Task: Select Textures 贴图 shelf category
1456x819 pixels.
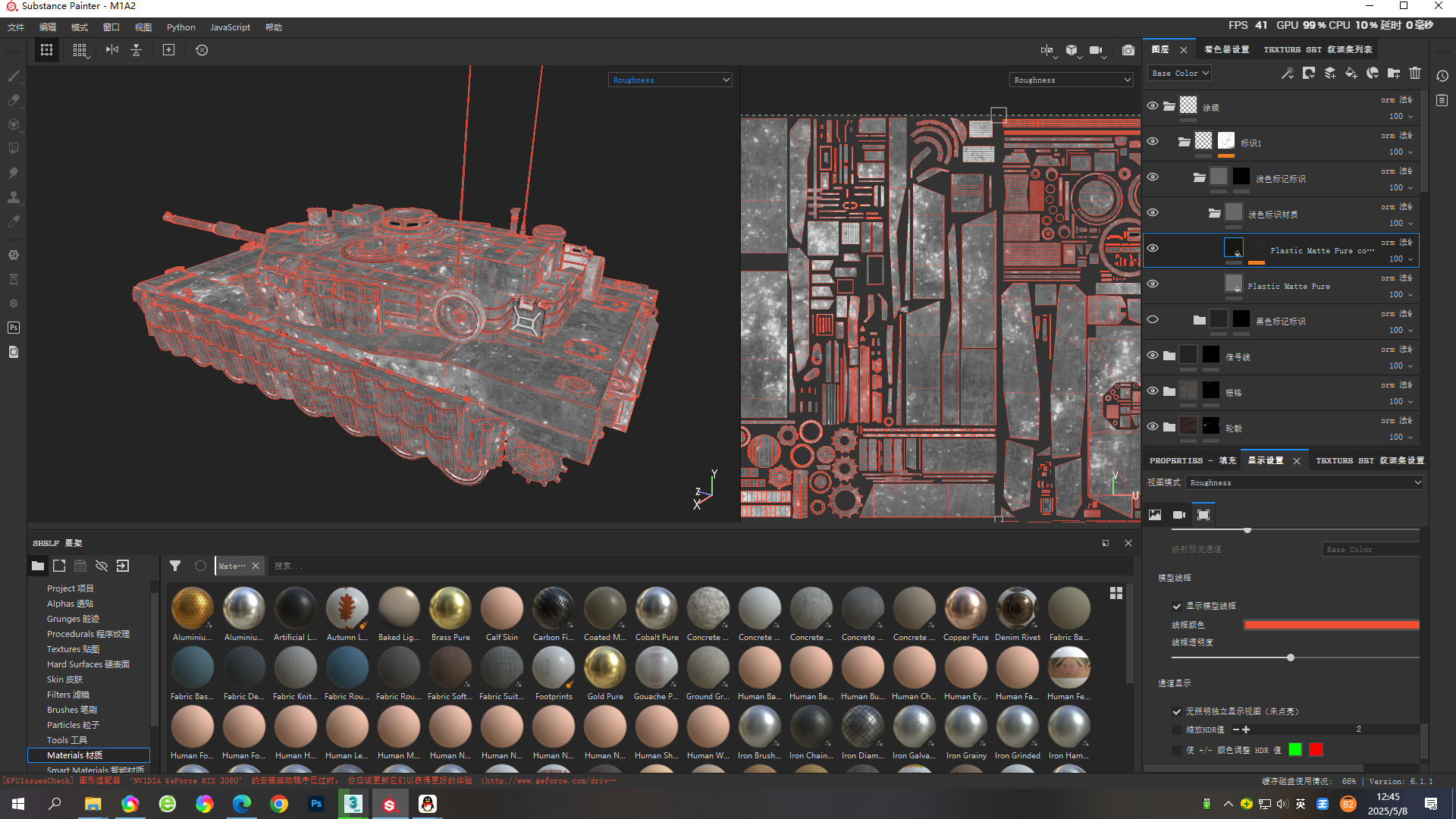Action: (73, 649)
